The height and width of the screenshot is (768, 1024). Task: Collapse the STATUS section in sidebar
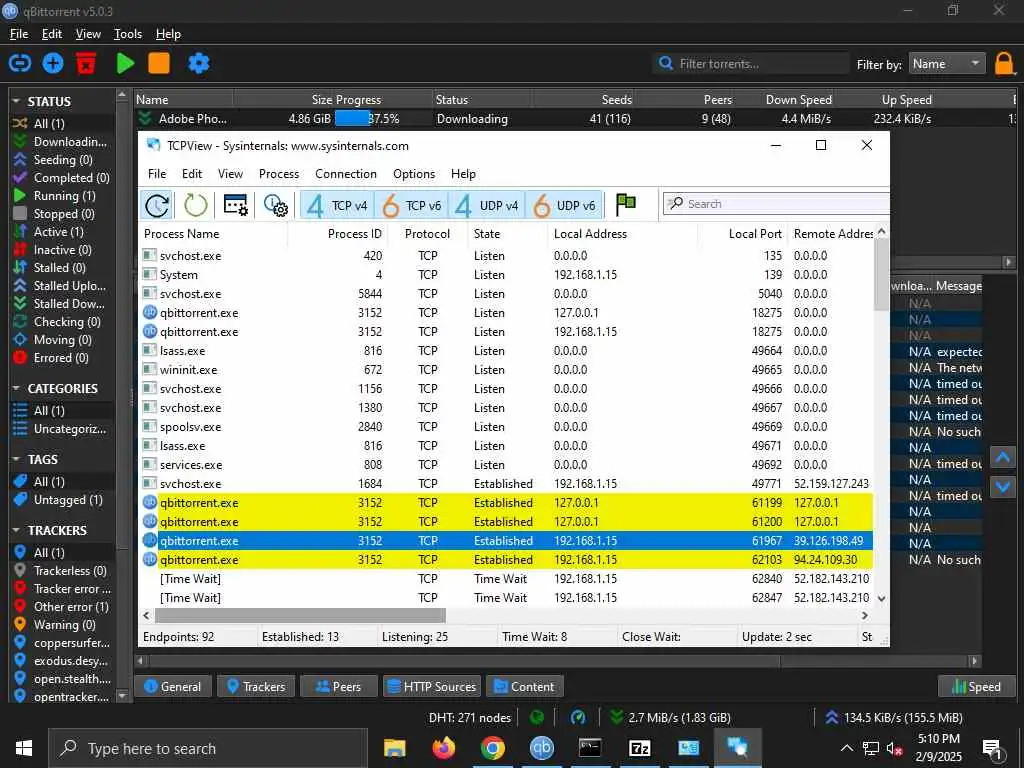pyautogui.click(x=16, y=101)
